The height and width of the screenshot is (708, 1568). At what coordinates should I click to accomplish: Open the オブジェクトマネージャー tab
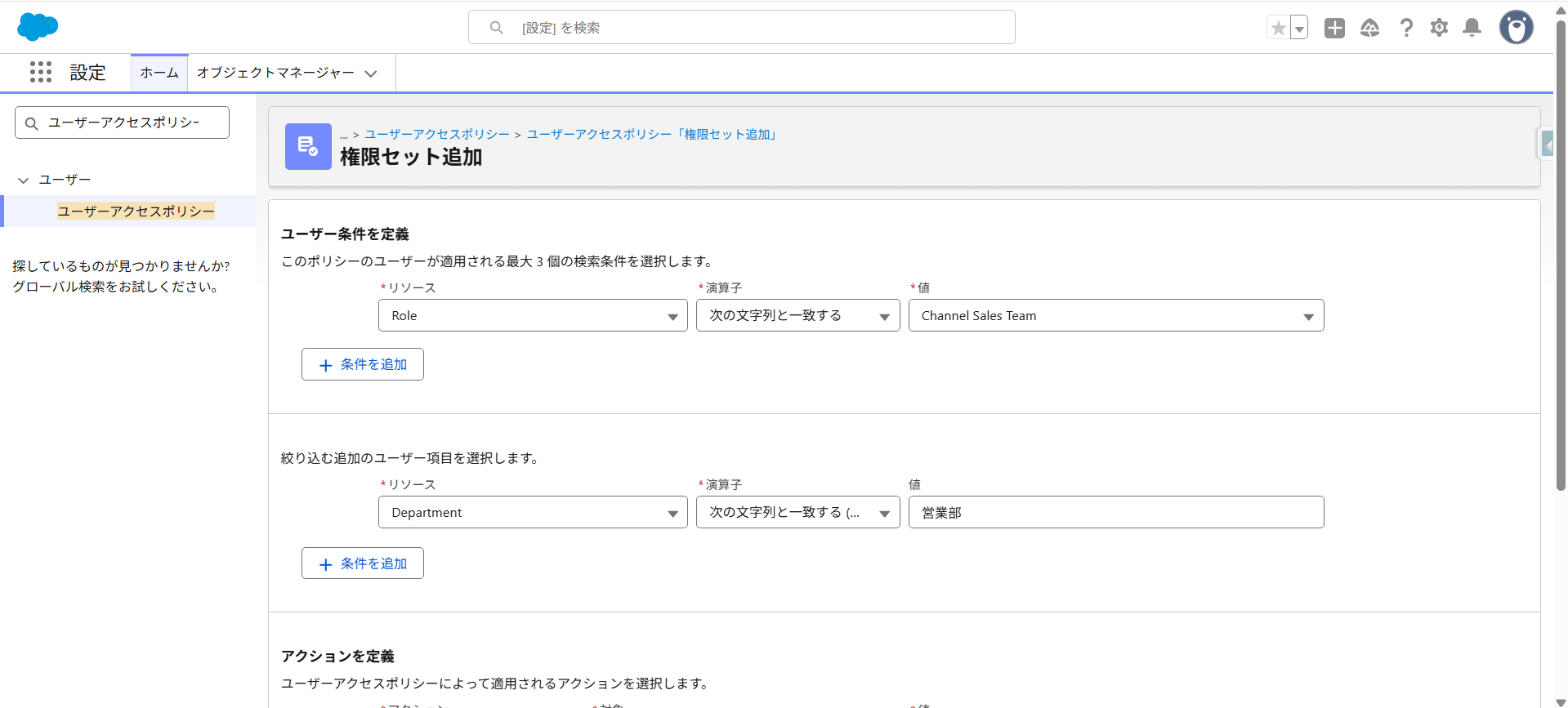(275, 73)
